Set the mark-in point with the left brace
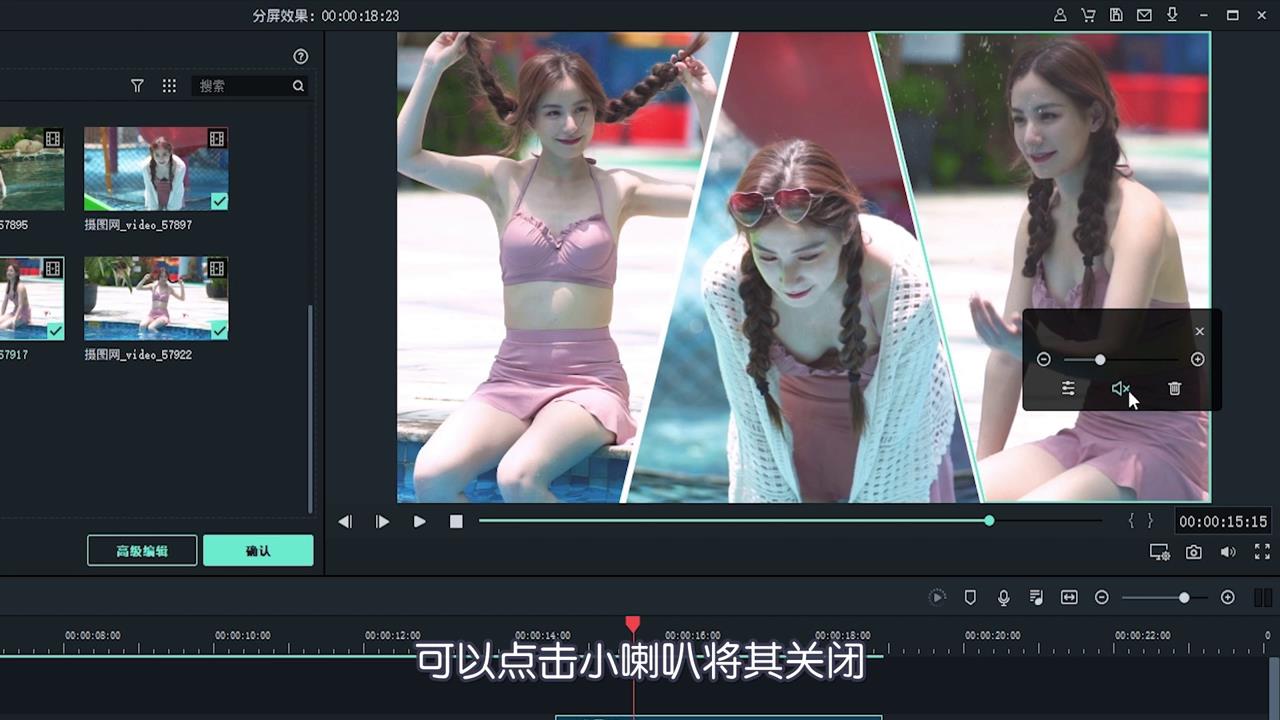Image resolution: width=1280 pixels, height=720 pixels. point(1131,521)
